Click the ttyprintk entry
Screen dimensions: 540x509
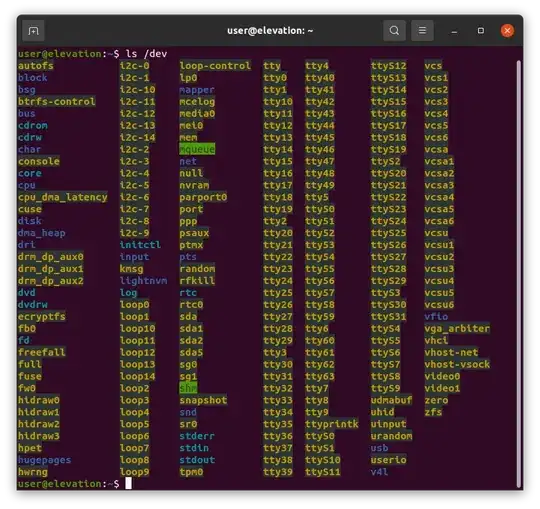coord(332,424)
